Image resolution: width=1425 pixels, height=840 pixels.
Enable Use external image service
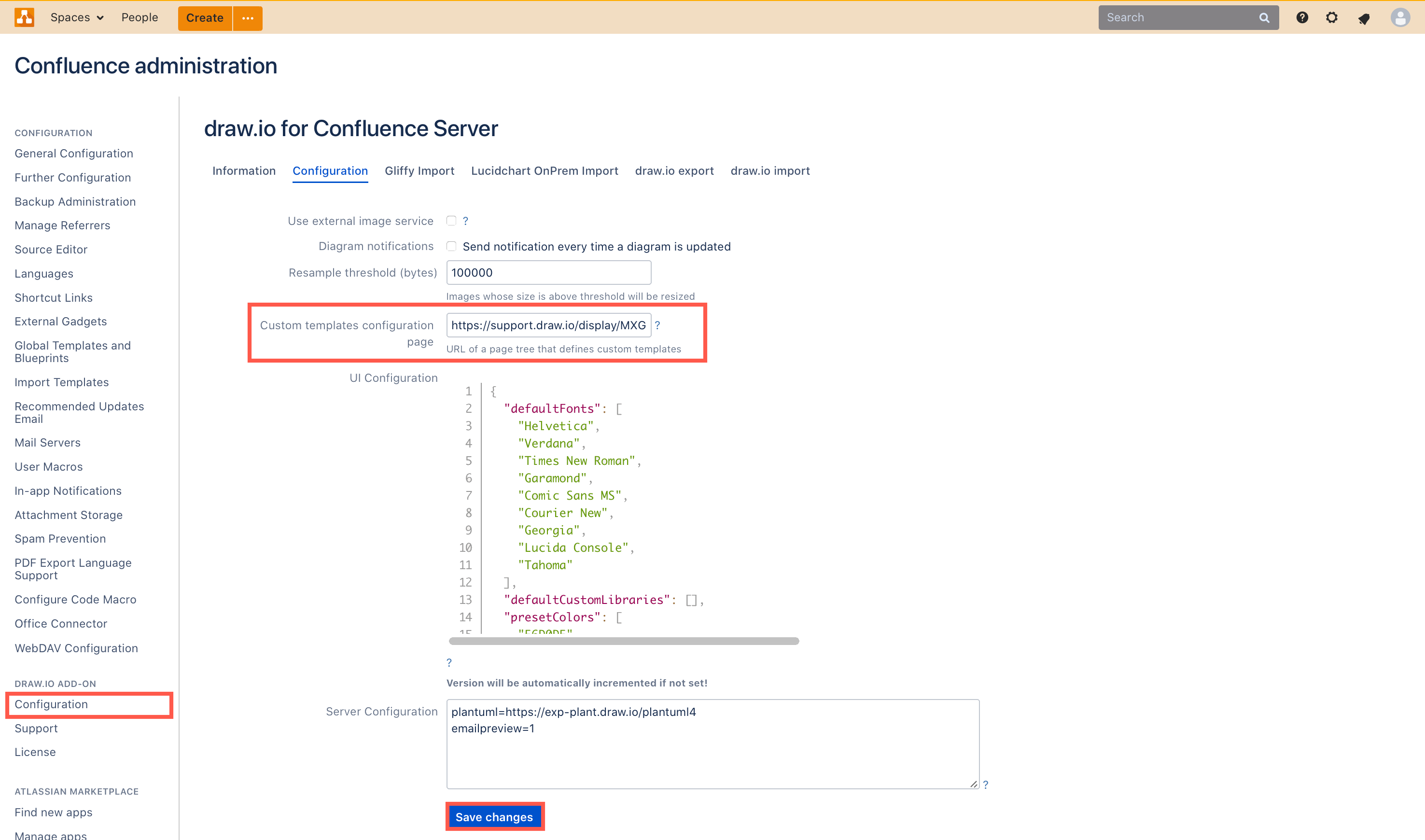(x=451, y=221)
